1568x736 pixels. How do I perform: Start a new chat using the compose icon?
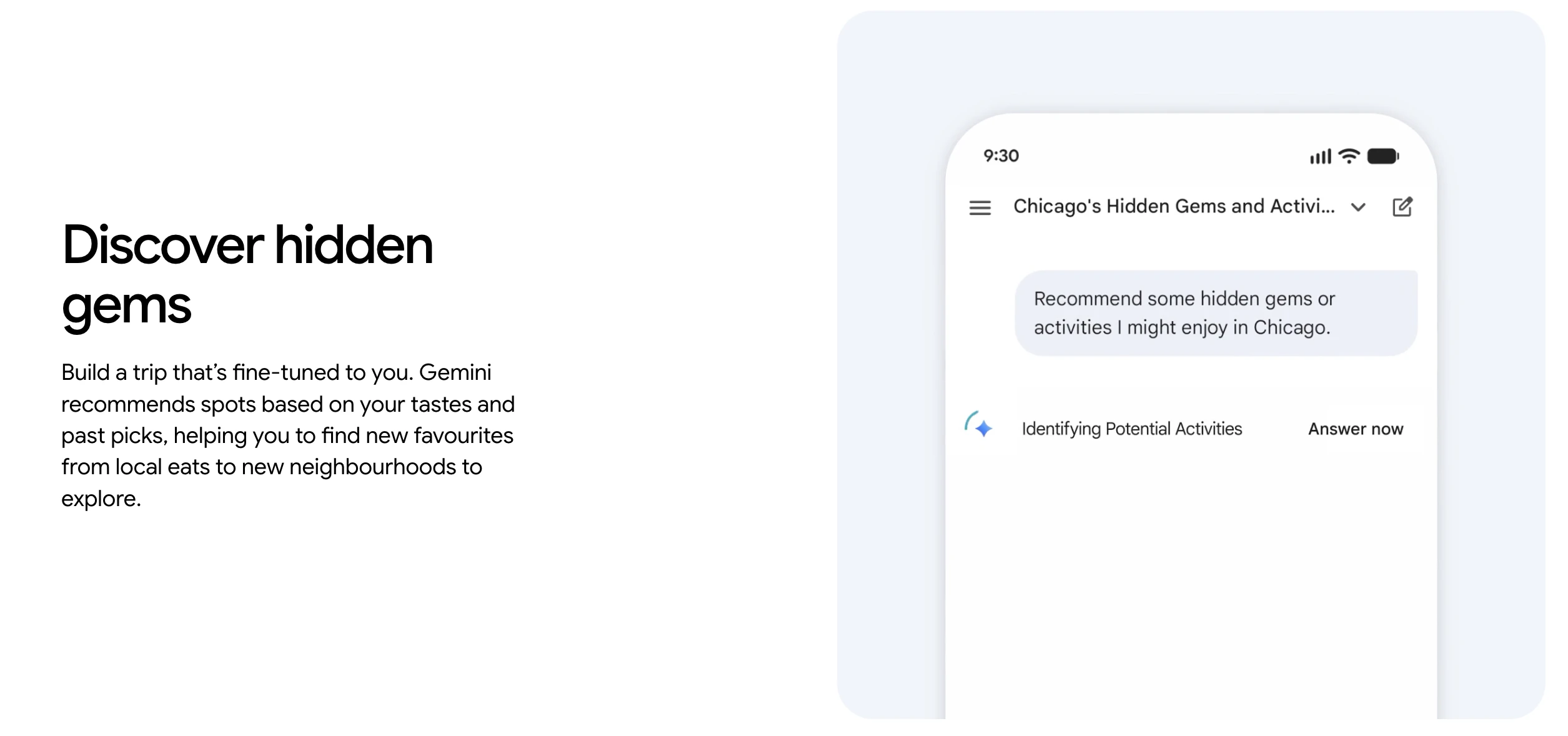tap(1403, 206)
